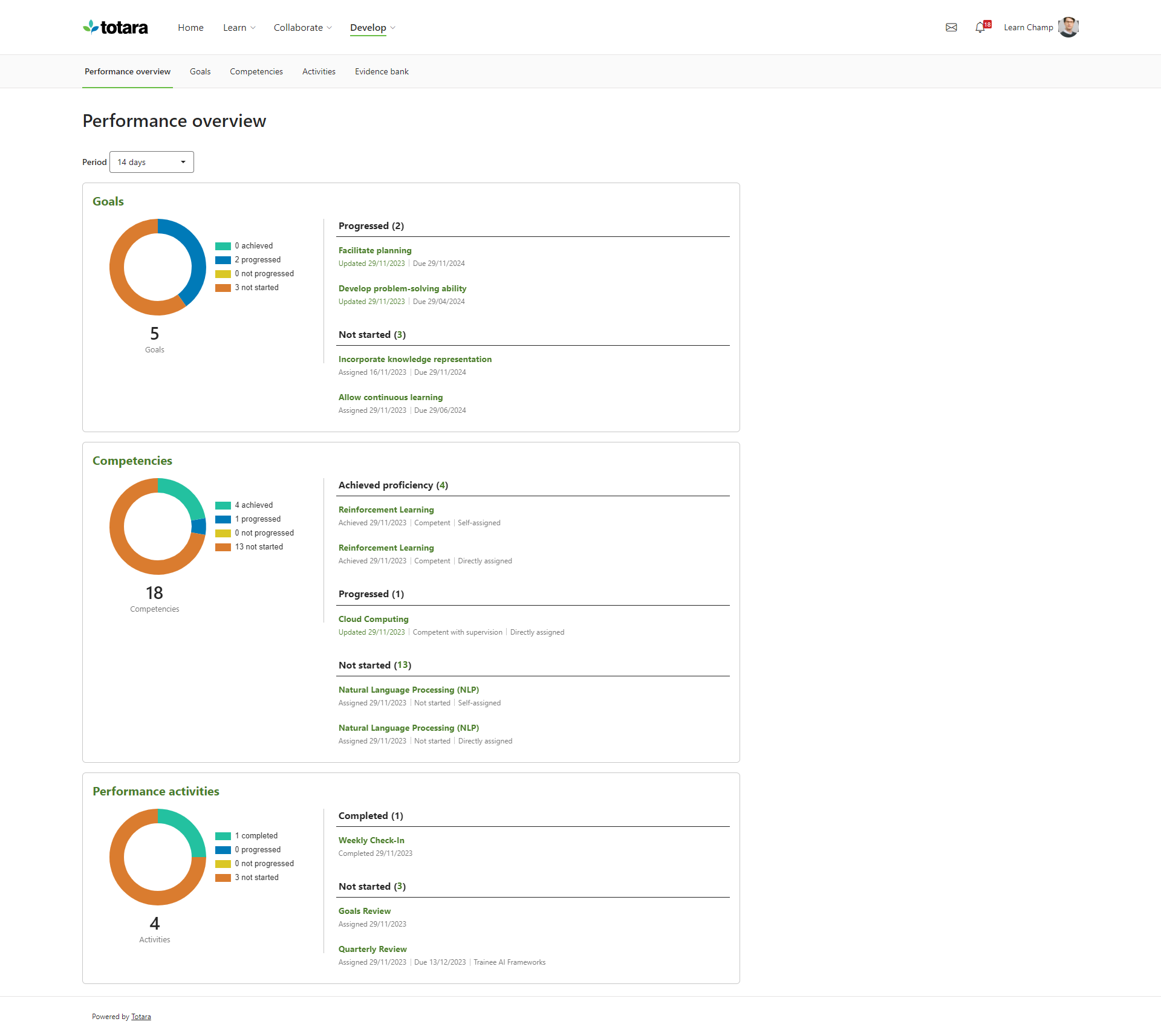Image resolution: width=1161 pixels, height=1036 pixels.
Task: Click the Totara logo
Action: pos(115,27)
